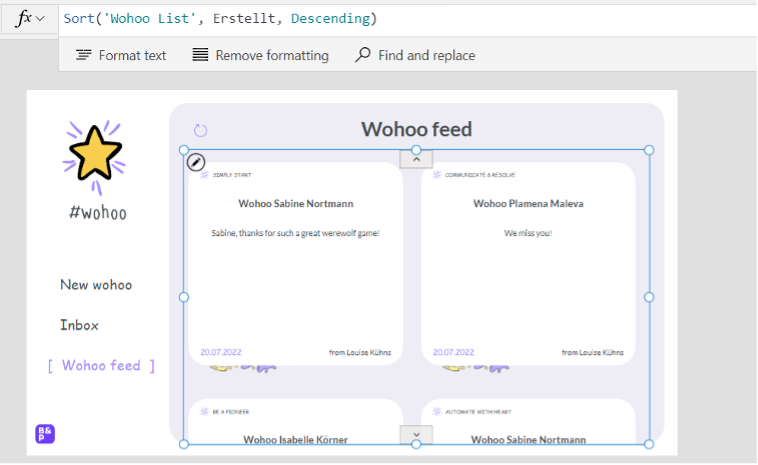Click SIMPLY START hashtag label
This screenshot has height=465, width=758.
(x=232, y=175)
